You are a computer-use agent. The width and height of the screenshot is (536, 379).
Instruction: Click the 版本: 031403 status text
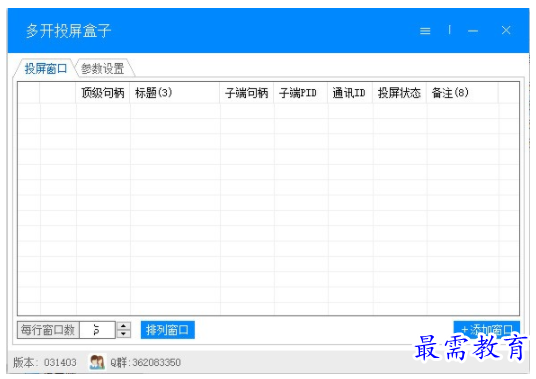(45, 362)
